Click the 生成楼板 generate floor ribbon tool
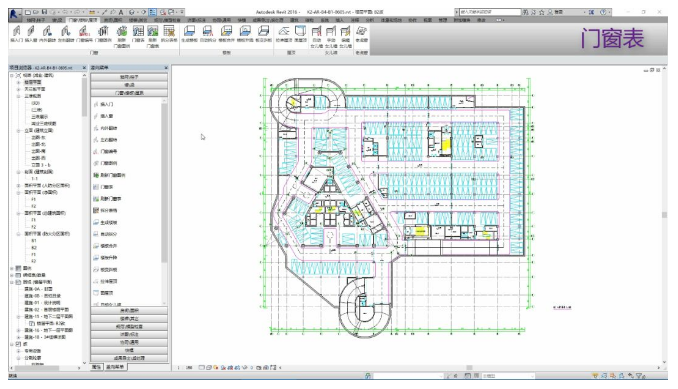 [x=189, y=34]
